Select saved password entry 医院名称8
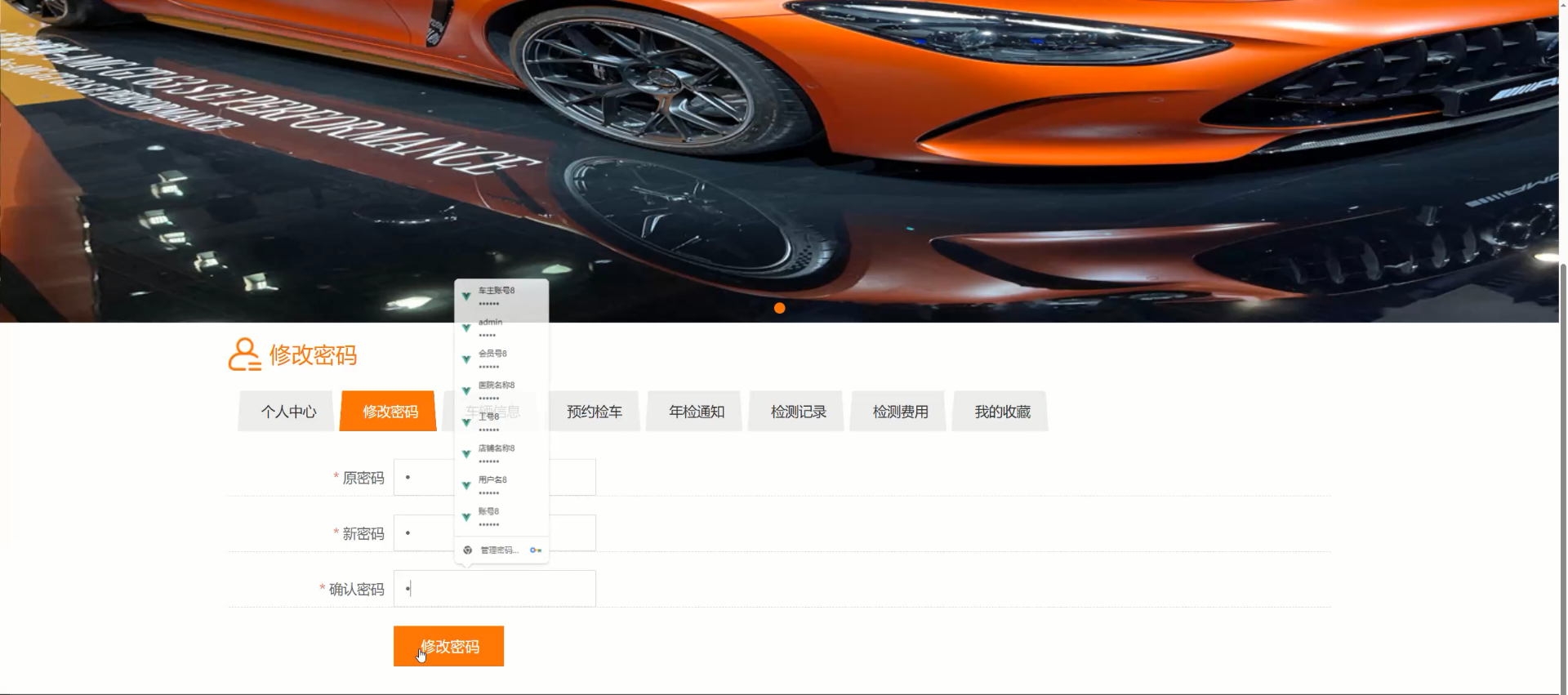 click(x=501, y=390)
